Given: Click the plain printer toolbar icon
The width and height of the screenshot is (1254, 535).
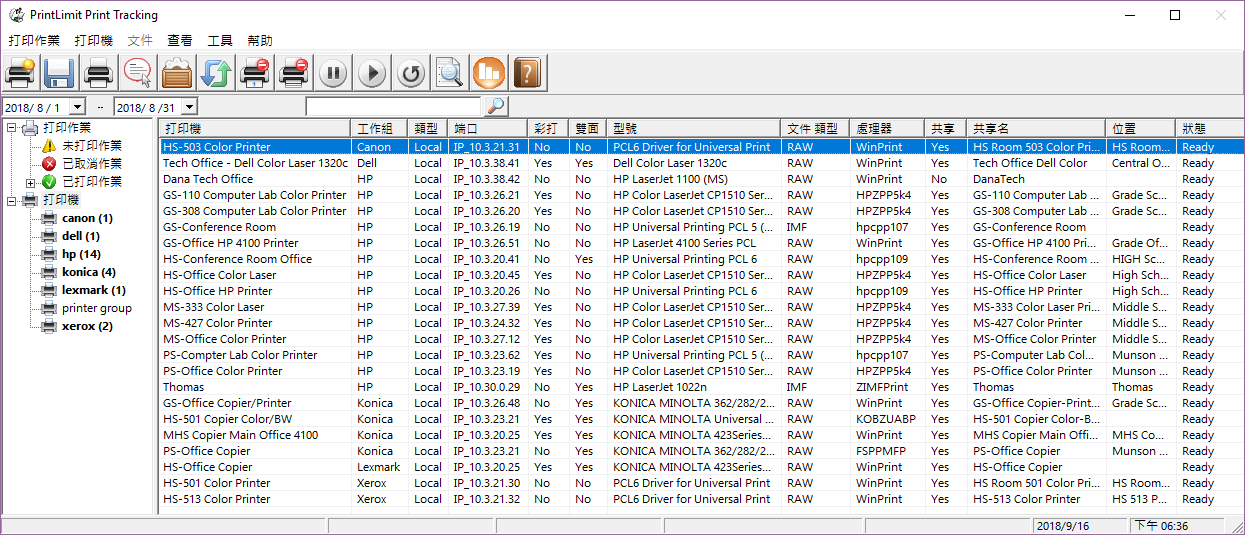Looking at the screenshot, I should click(98, 73).
